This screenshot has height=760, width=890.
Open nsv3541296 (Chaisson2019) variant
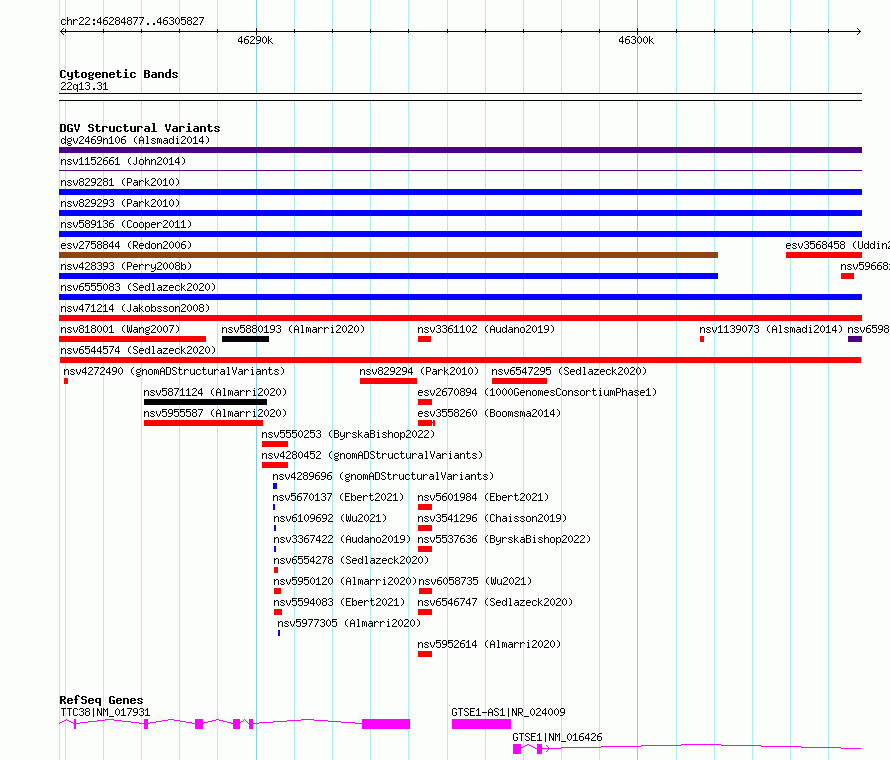[492, 518]
